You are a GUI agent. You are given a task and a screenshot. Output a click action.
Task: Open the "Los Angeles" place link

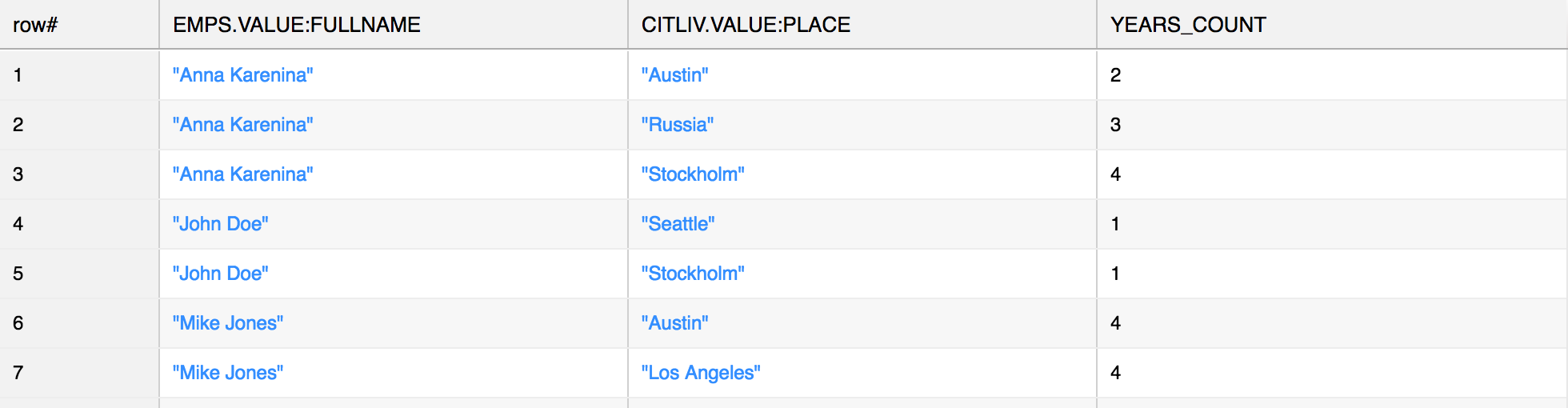tap(701, 373)
